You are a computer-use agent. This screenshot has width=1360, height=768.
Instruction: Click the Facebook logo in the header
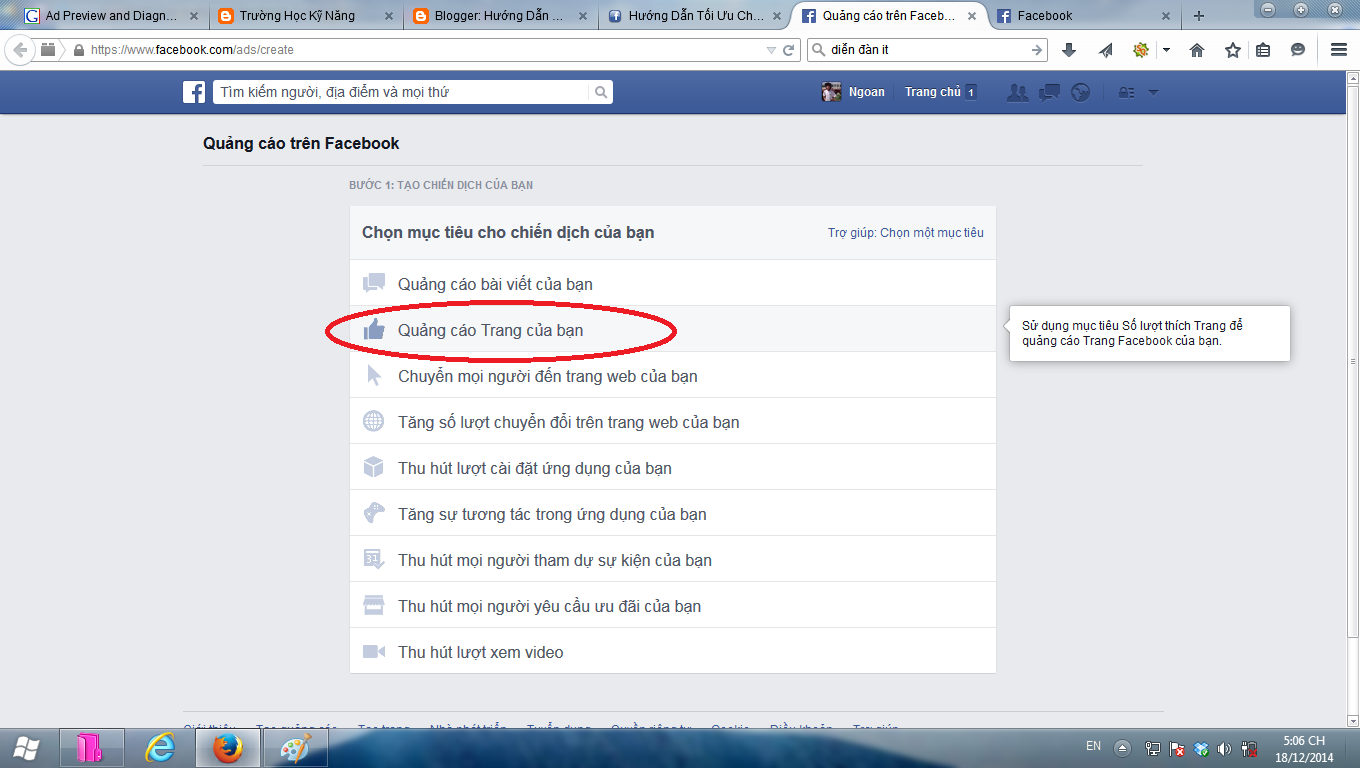194,92
